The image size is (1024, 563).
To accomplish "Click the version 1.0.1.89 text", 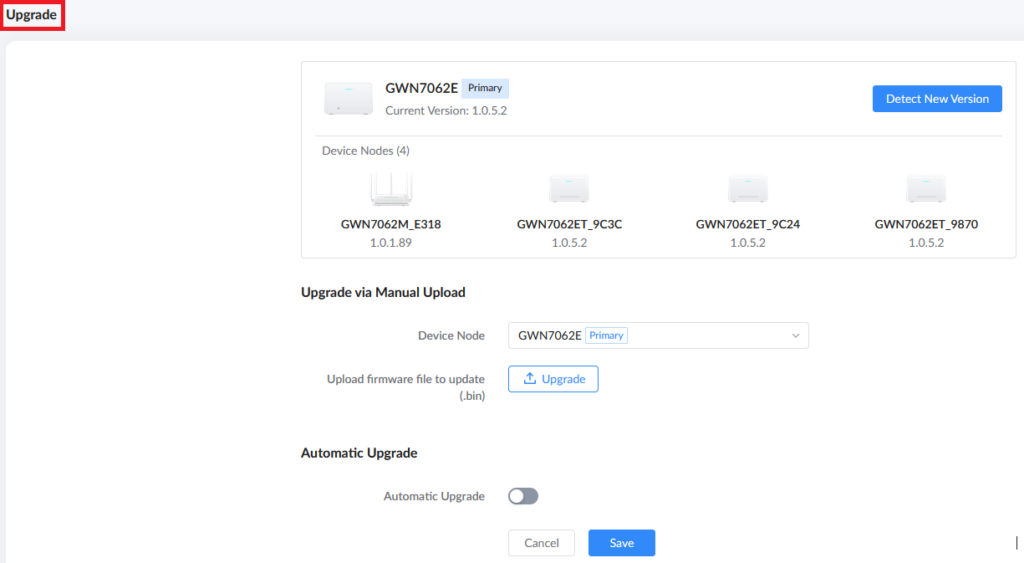I will (x=391, y=242).
